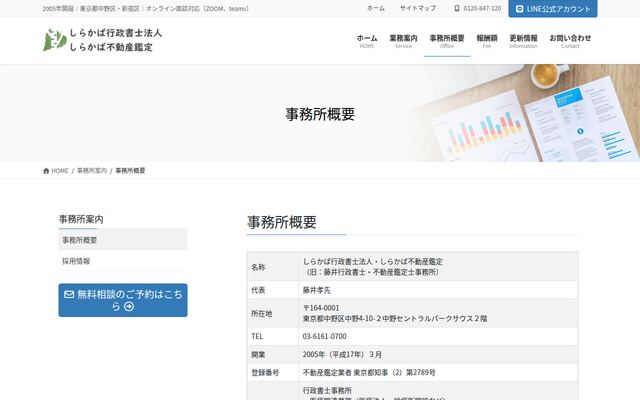The image size is (640, 400).
Task: Open the サイトマップ link
Action: 418,8
